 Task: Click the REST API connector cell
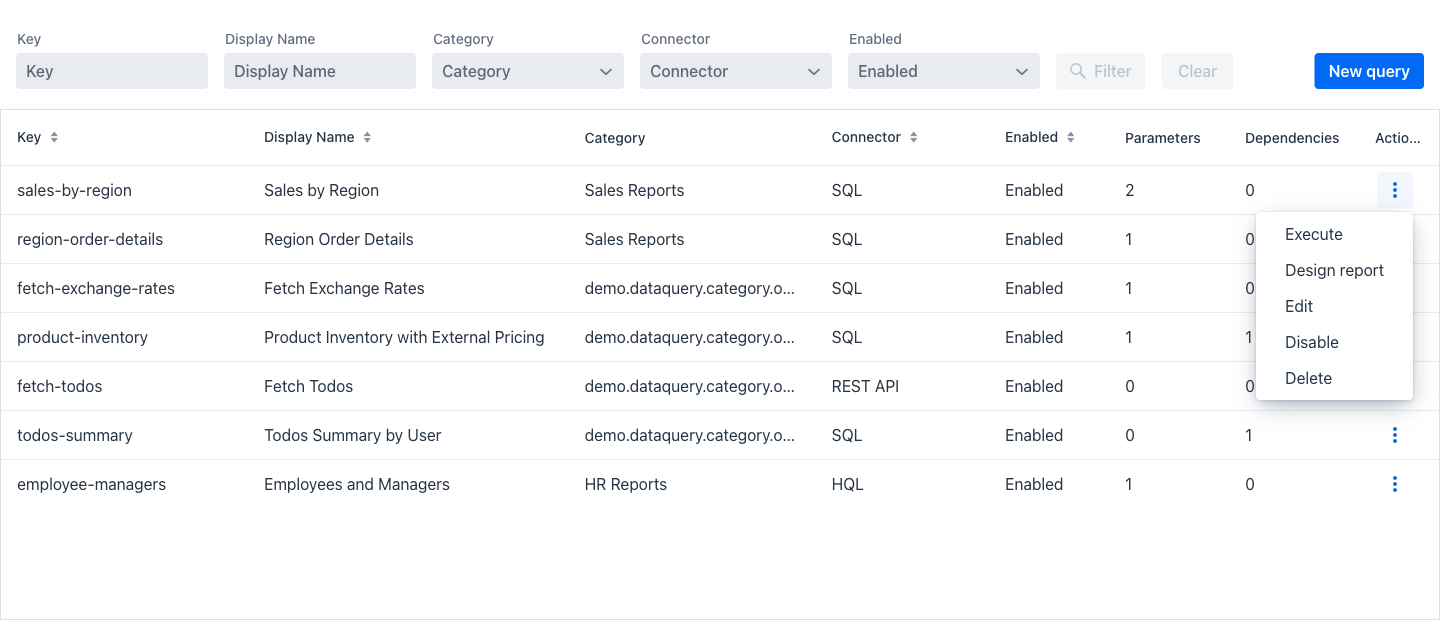tap(865, 386)
